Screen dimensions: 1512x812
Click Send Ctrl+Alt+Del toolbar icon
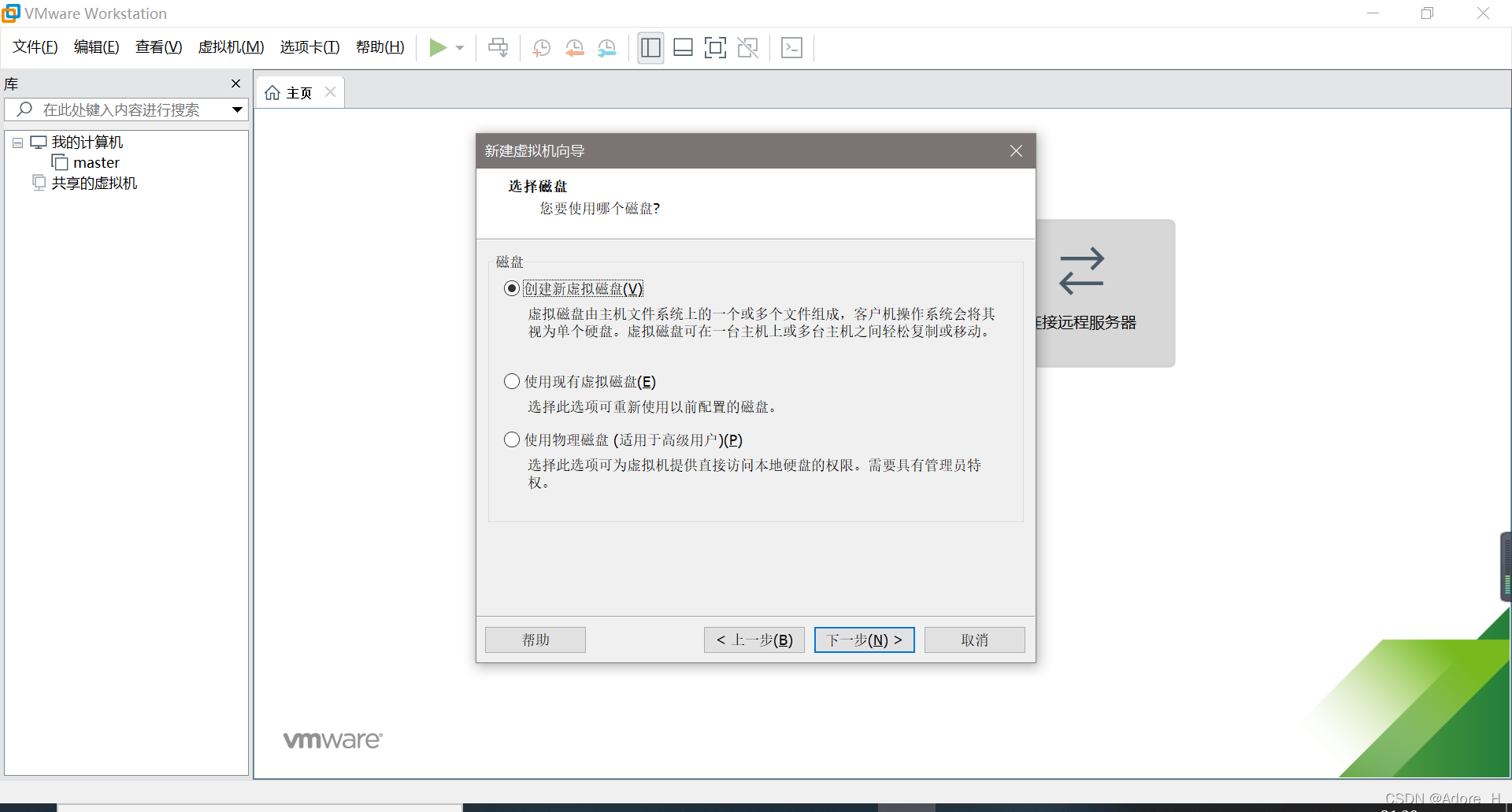[x=498, y=48]
